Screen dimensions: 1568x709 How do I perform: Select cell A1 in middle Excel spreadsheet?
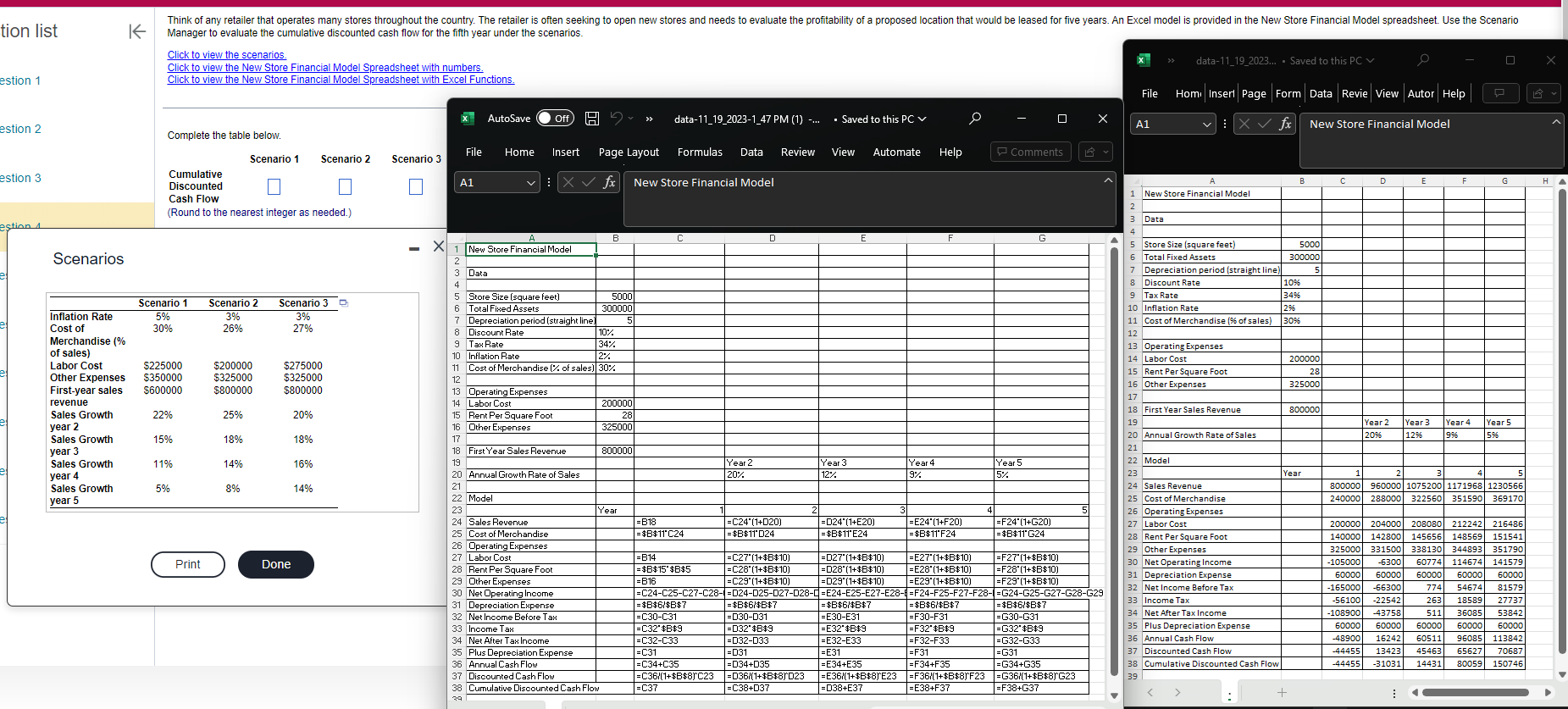[531, 250]
